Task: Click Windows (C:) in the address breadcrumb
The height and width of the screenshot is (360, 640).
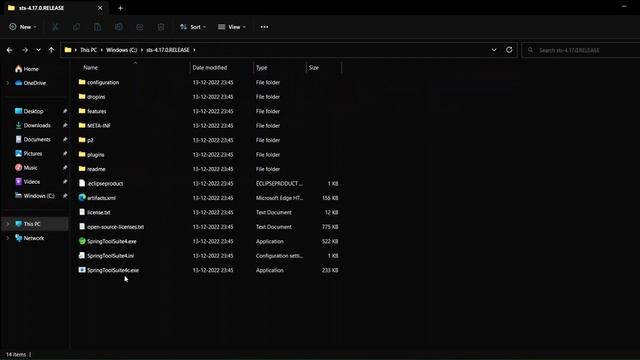Action: tap(122, 50)
